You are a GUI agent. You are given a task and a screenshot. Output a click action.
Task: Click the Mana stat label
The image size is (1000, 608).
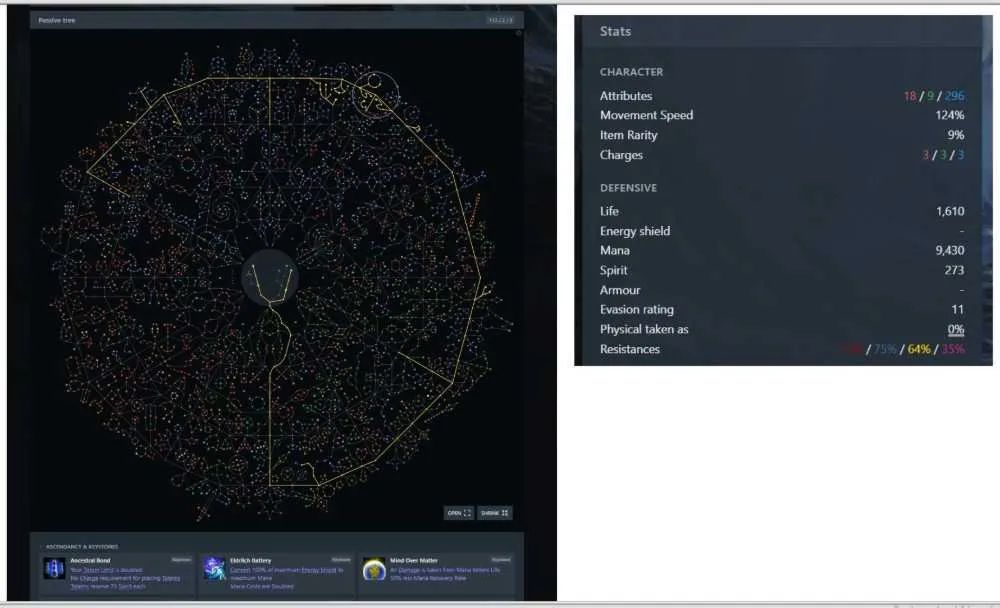615,251
